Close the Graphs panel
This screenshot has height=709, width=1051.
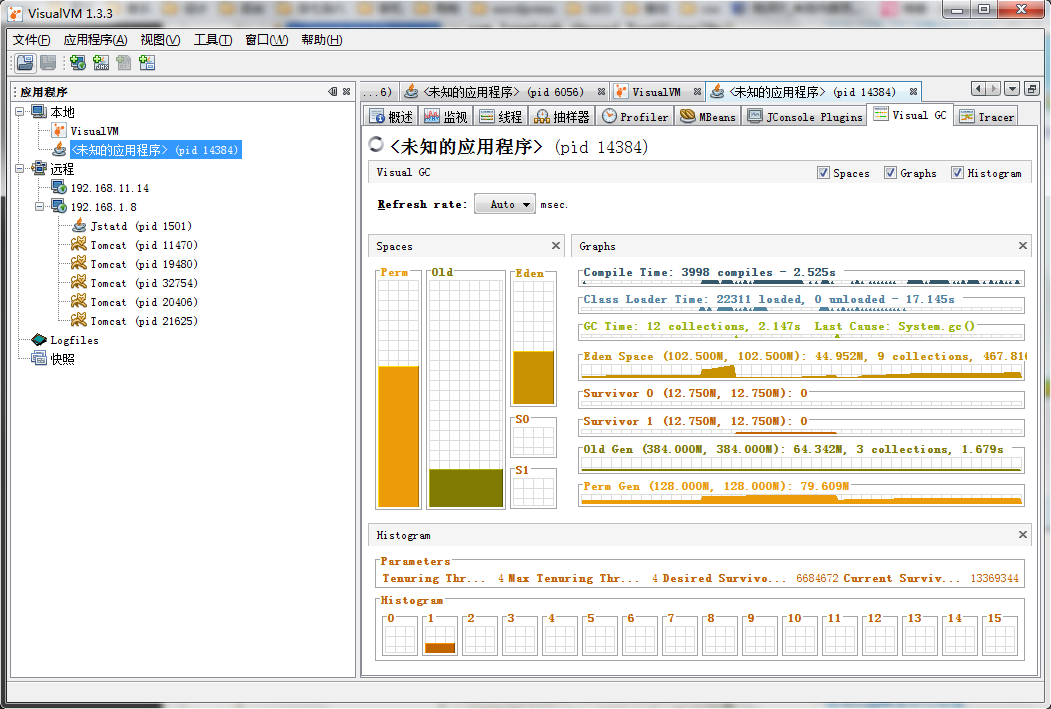(x=1023, y=246)
